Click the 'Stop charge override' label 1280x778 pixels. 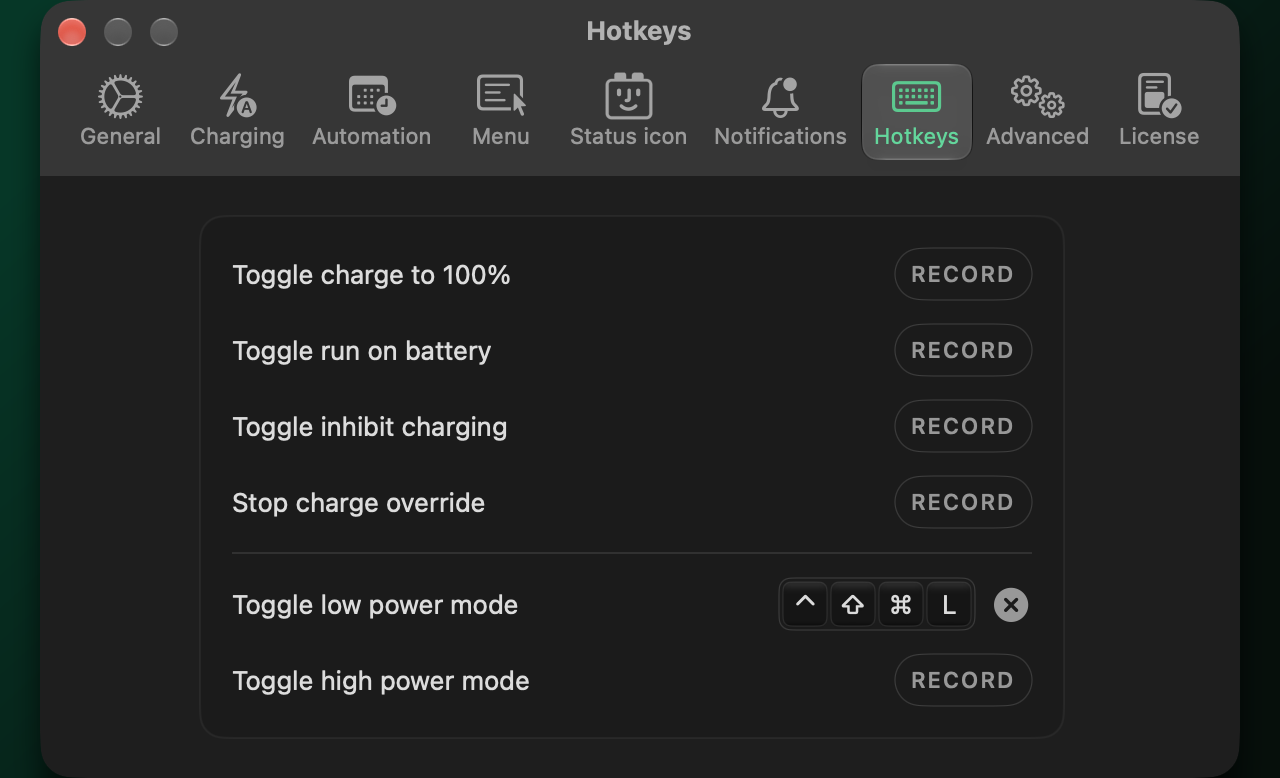pos(358,503)
